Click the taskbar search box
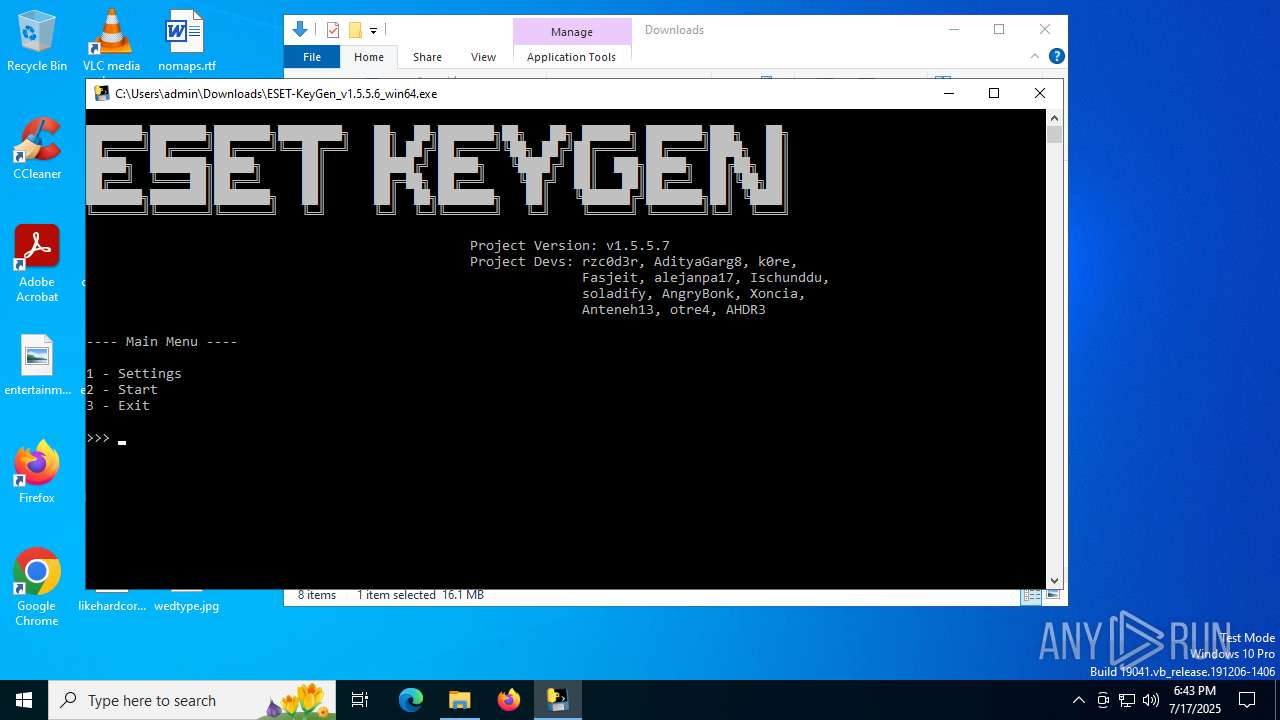This screenshot has height=720, width=1280. tap(193, 700)
